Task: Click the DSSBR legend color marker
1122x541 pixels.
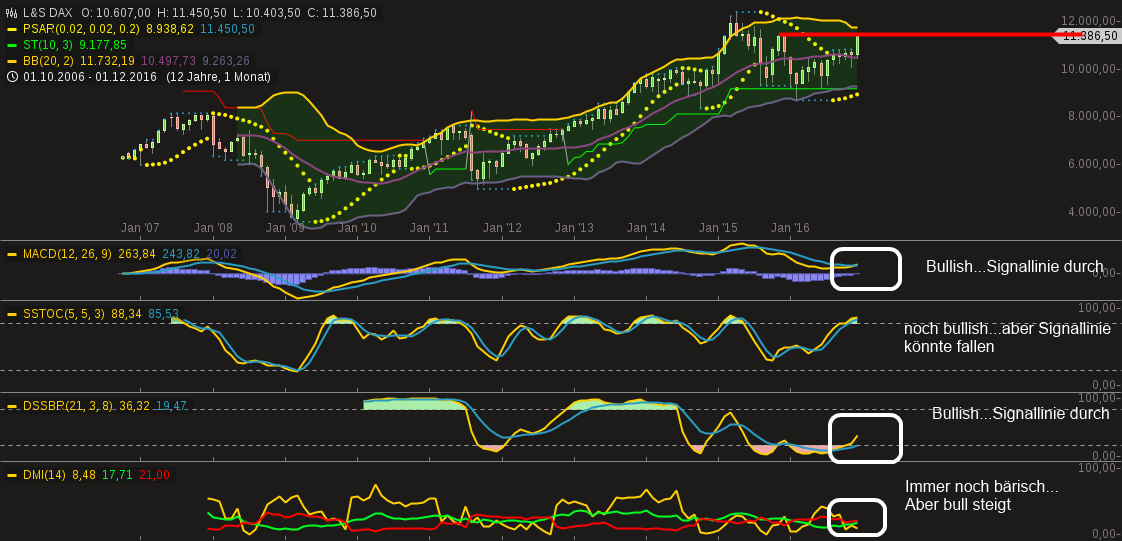Action: tap(11, 406)
